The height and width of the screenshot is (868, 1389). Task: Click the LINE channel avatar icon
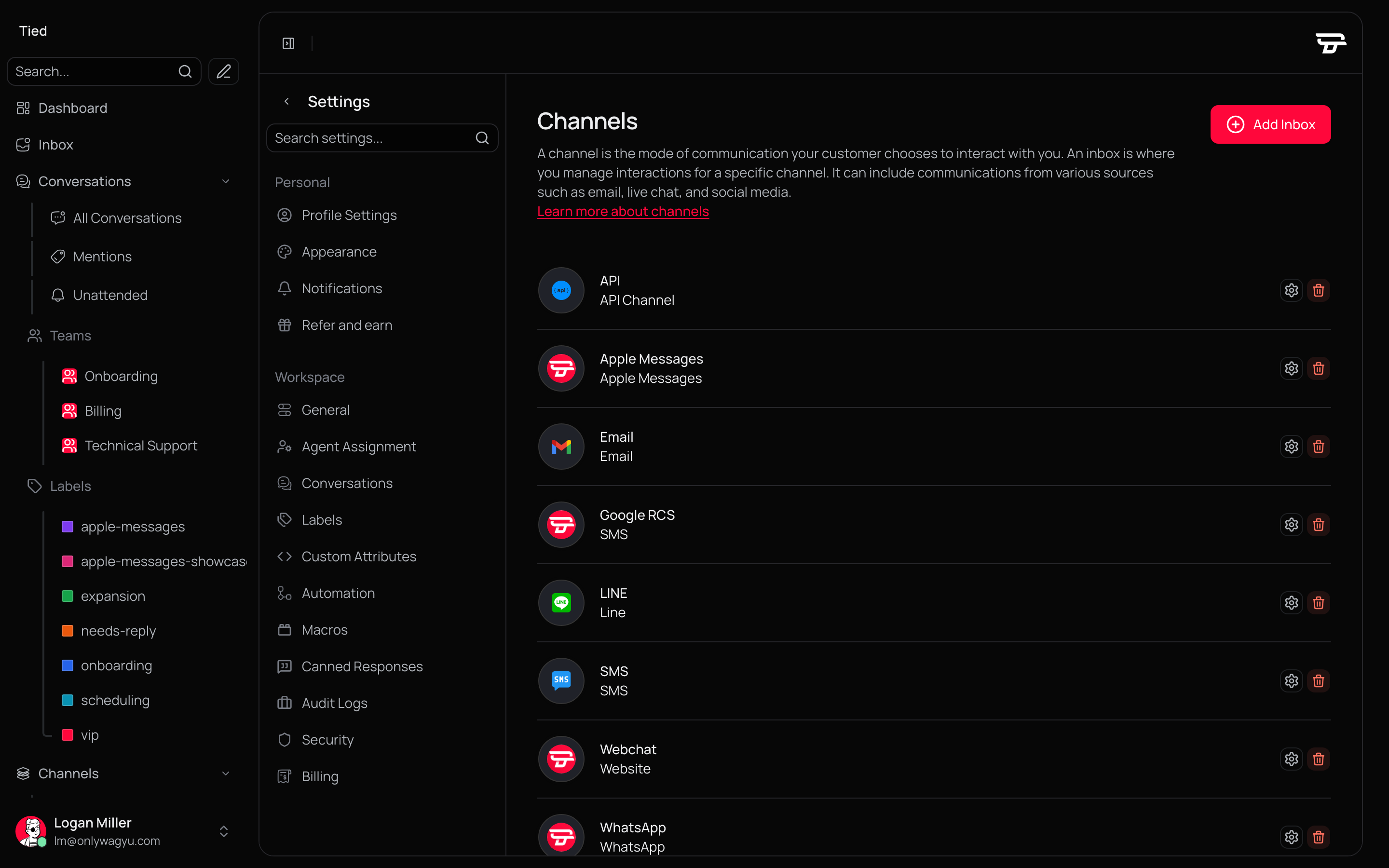tap(561, 603)
